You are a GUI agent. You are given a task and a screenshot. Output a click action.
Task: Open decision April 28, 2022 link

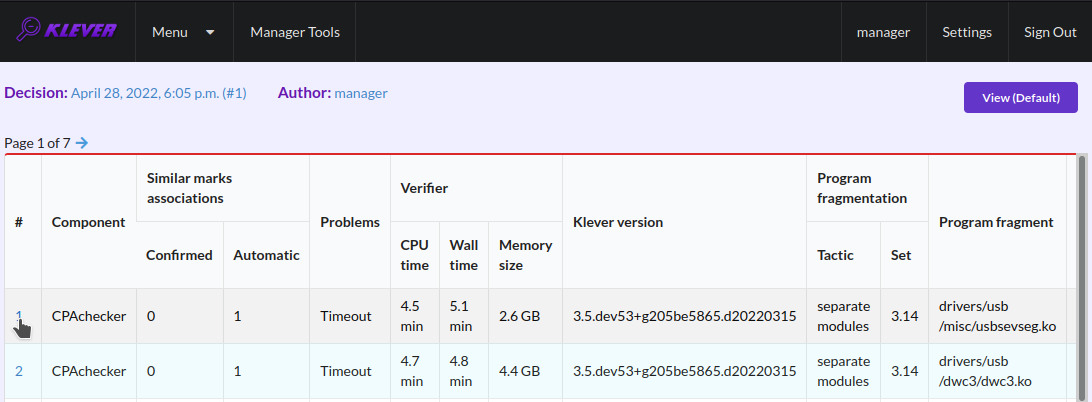[x=159, y=93]
